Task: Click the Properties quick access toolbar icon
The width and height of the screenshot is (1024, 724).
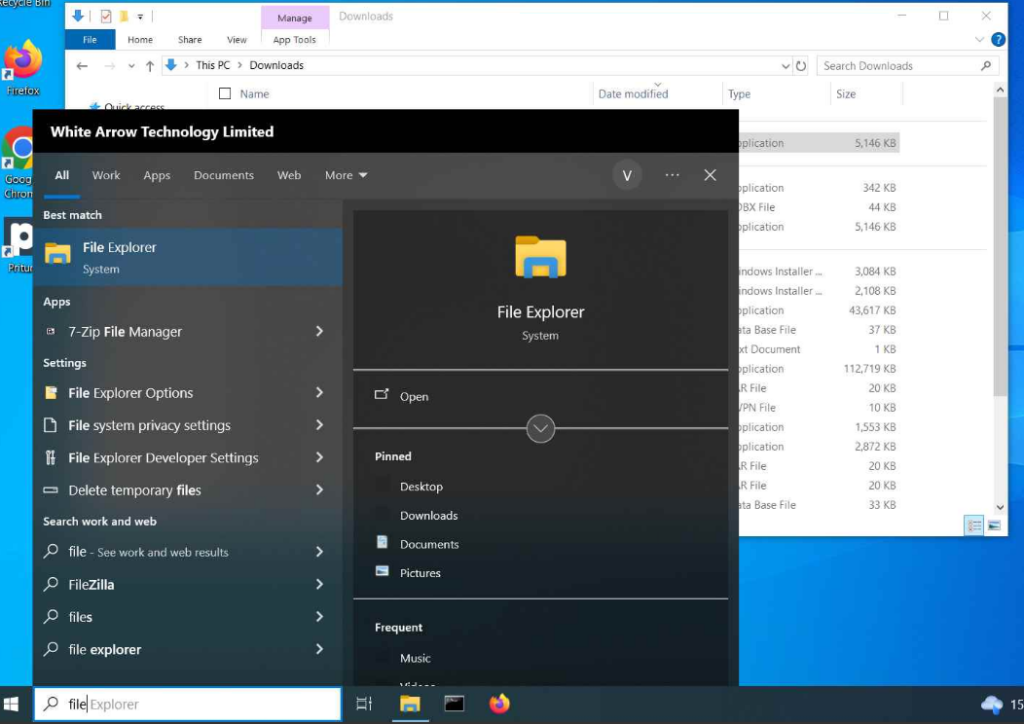Action: click(x=106, y=16)
